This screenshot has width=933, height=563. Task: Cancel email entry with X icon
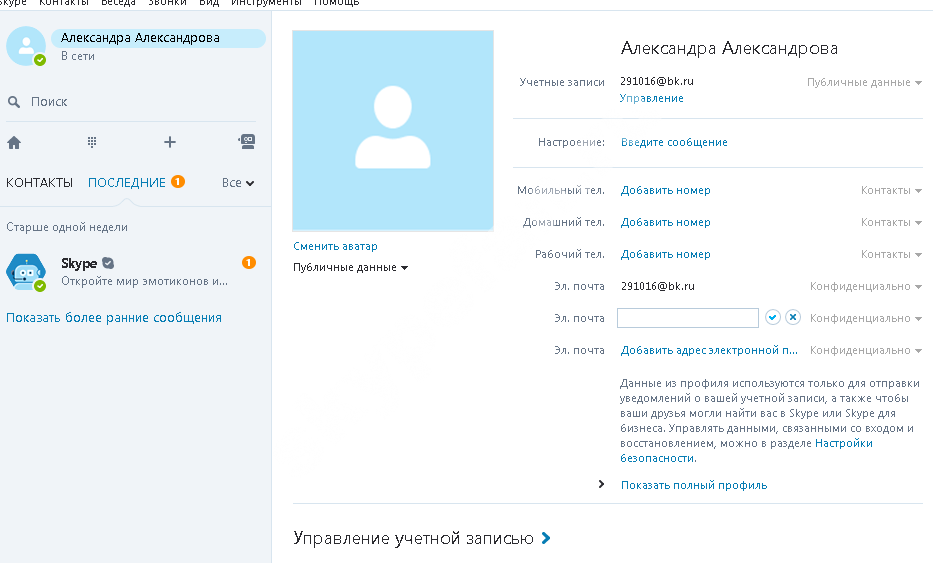(793, 317)
